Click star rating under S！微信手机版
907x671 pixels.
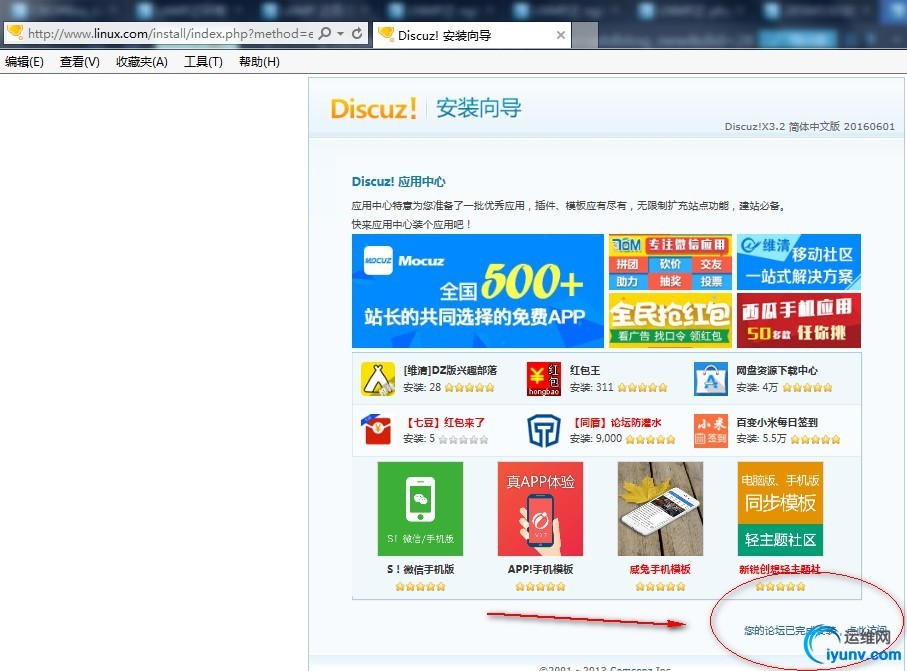[421, 587]
